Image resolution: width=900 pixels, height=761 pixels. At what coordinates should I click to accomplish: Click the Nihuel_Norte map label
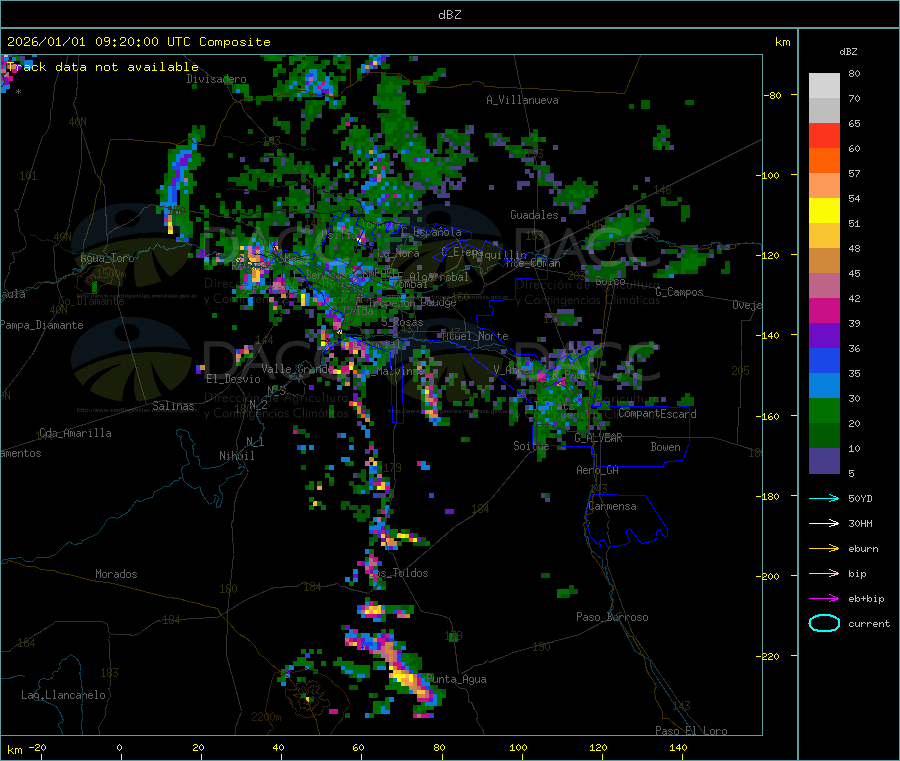pyautogui.click(x=475, y=336)
